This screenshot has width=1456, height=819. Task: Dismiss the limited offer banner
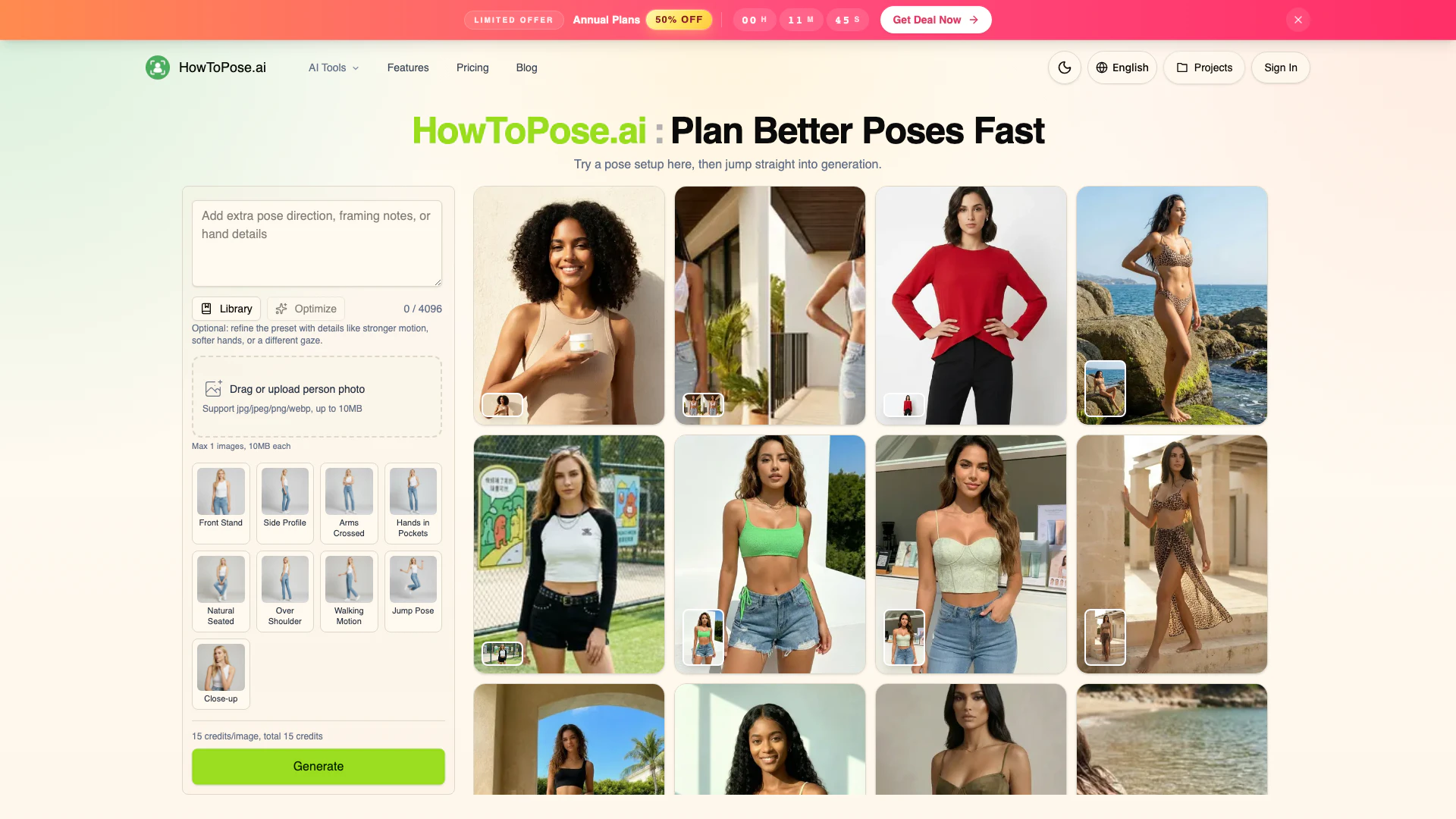[x=1298, y=20]
